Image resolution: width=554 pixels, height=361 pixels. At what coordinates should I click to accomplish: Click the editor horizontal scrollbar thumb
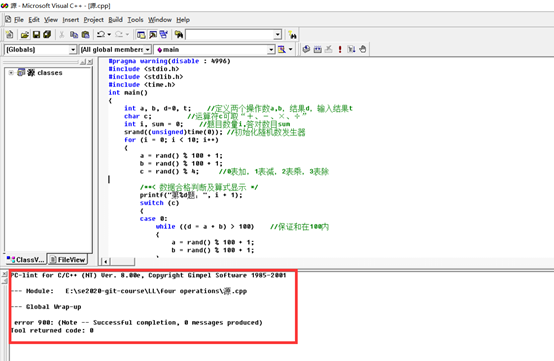click(x=122, y=261)
